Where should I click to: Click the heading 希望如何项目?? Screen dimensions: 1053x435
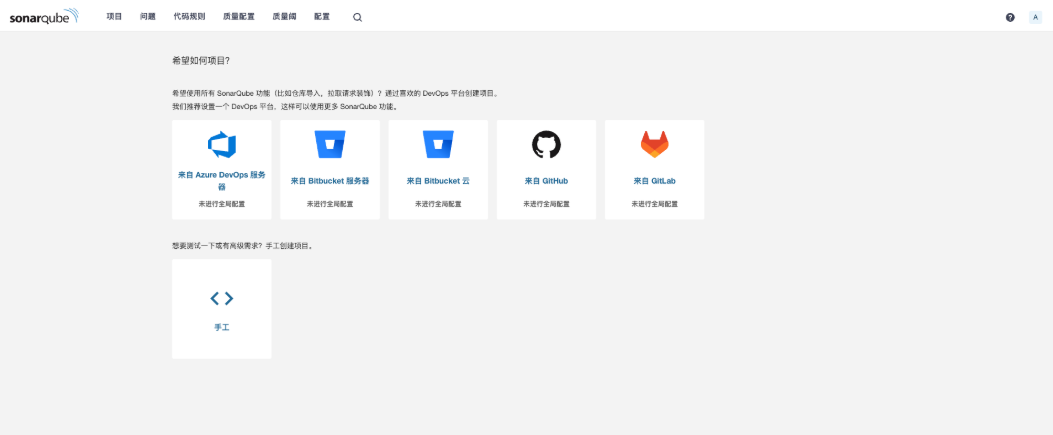pyautogui.click(x=201, y=60)
